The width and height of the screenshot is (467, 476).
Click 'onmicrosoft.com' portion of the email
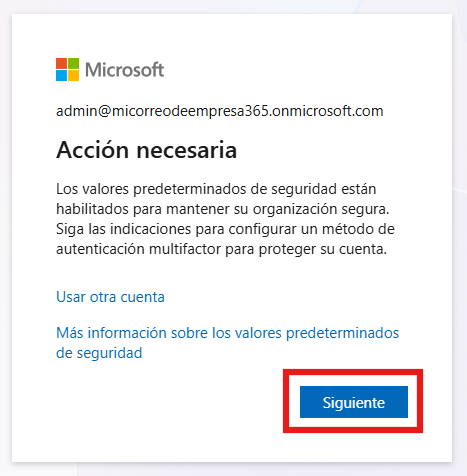click(x=328, y=111)
